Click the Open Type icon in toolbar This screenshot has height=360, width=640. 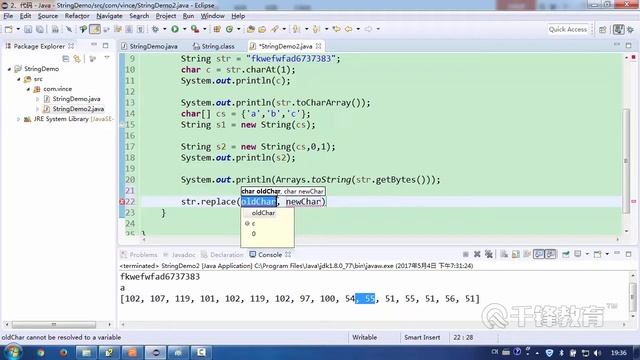[251, 29]
